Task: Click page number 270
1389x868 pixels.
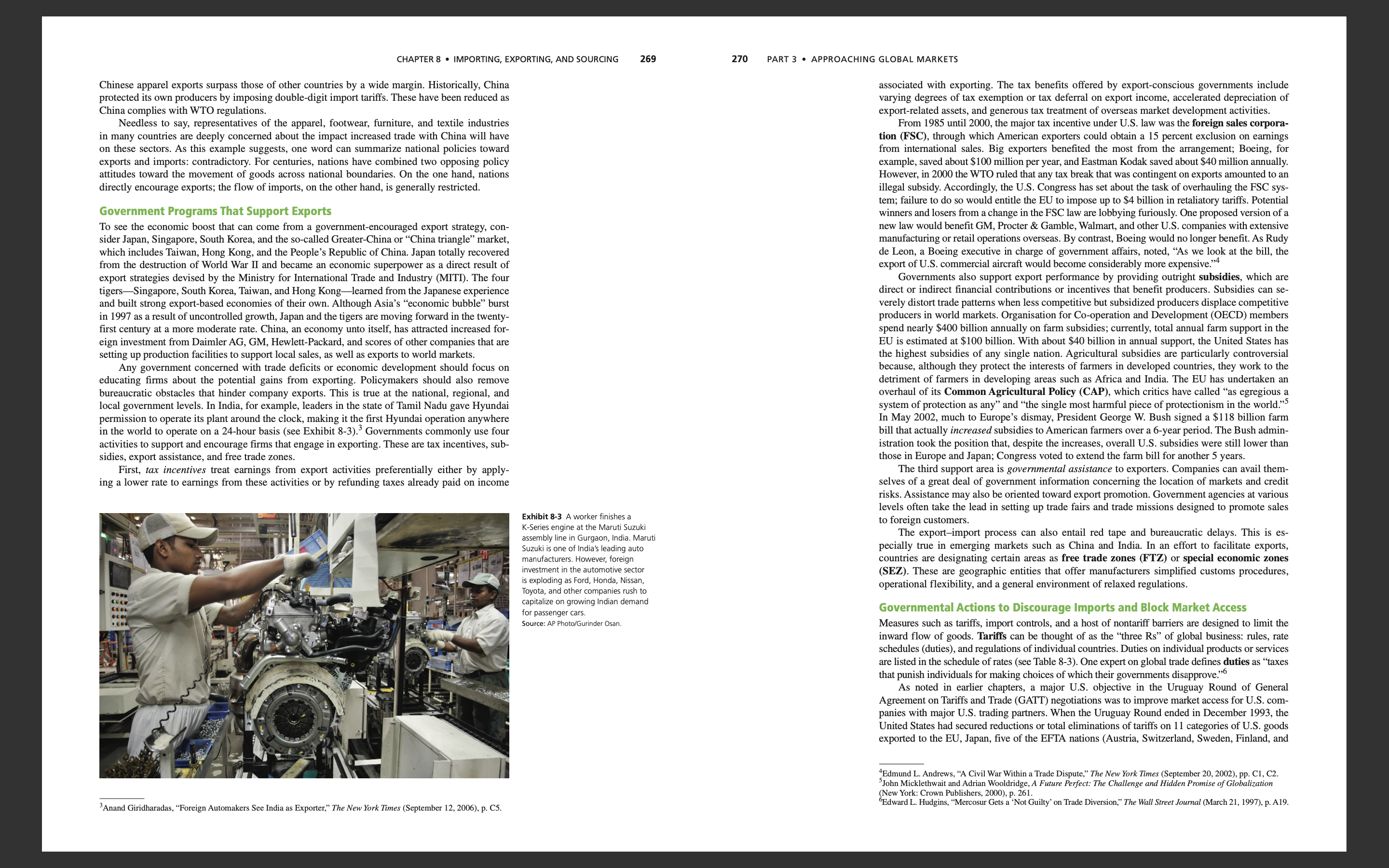Action: click(739, 59)
